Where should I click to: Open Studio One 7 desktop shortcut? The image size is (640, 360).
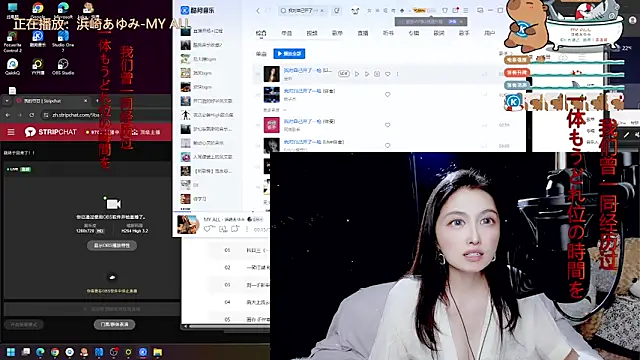coord(63,42)
